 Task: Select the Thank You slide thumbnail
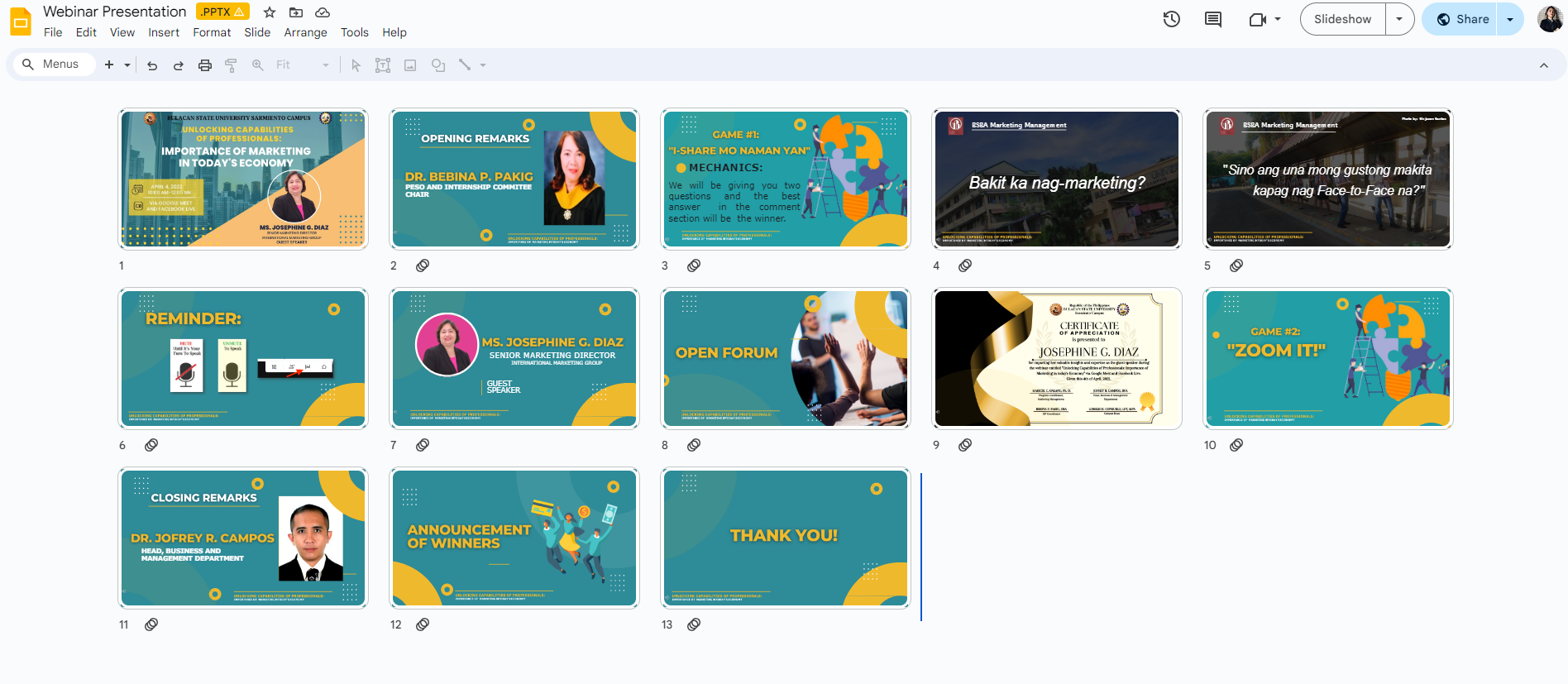(x=786, y=538)
